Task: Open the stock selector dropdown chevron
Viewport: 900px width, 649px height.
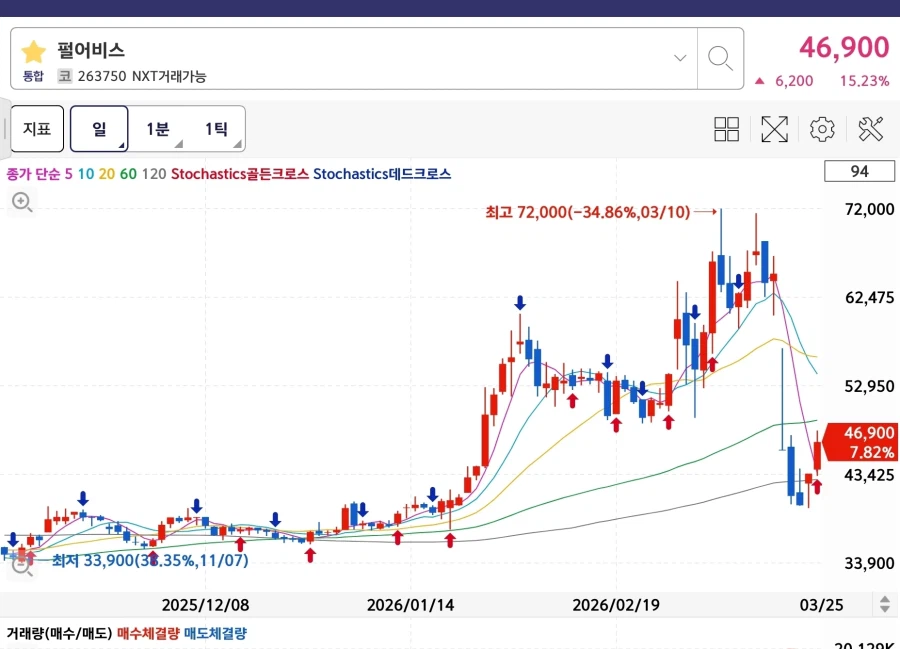Action: [679, 58]
